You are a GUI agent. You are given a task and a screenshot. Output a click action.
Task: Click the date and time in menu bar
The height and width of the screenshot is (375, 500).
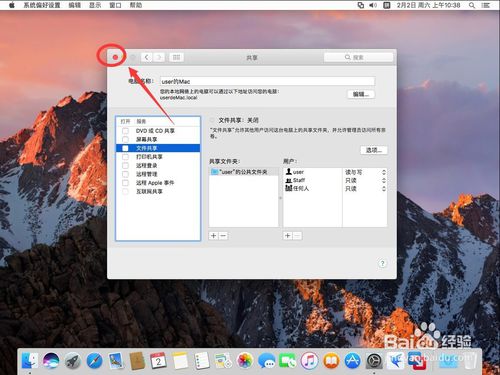tap(428, 5)
